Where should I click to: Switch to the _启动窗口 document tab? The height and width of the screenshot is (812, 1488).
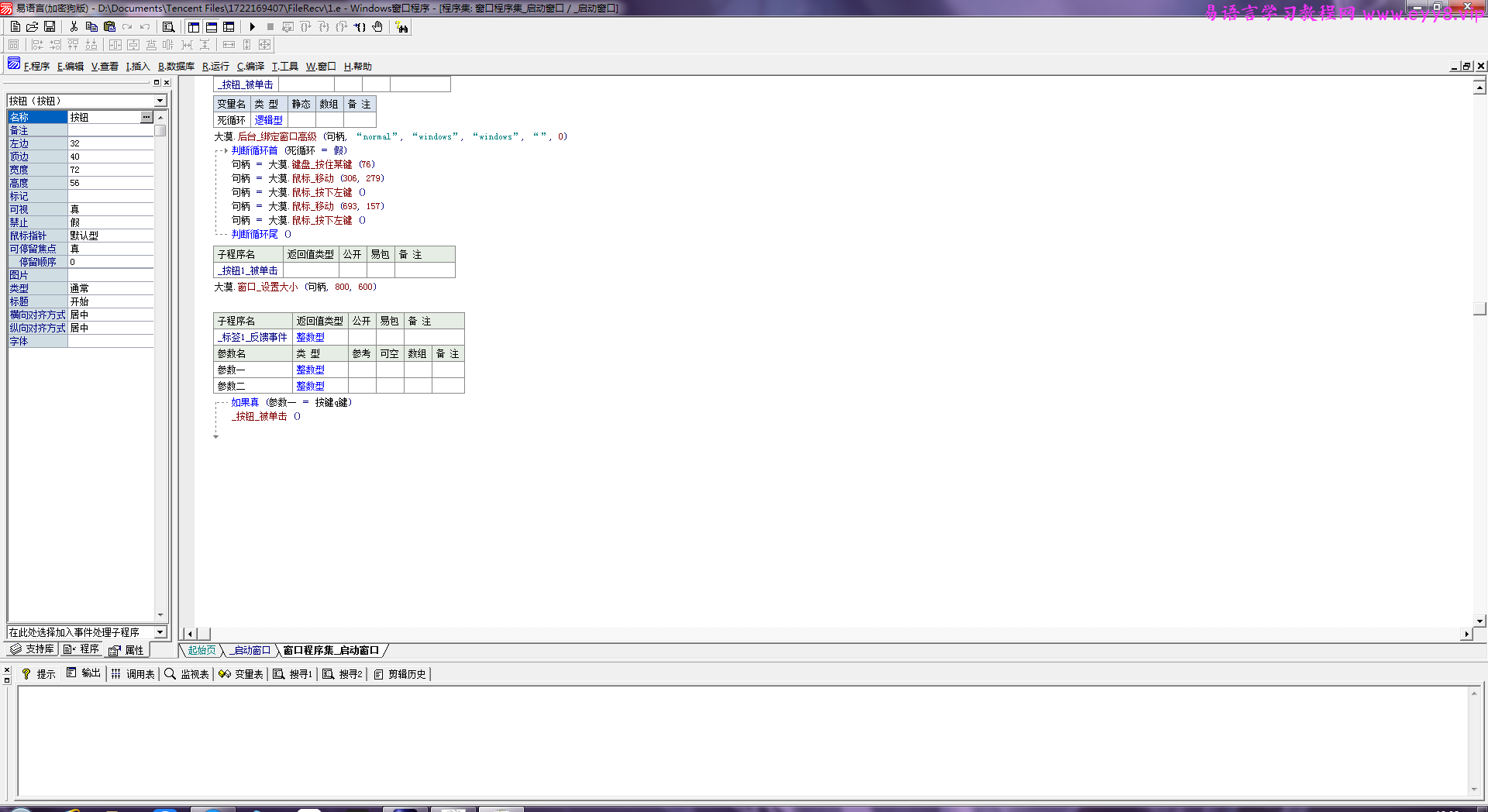pyautogui.click(x=250, y=650)
